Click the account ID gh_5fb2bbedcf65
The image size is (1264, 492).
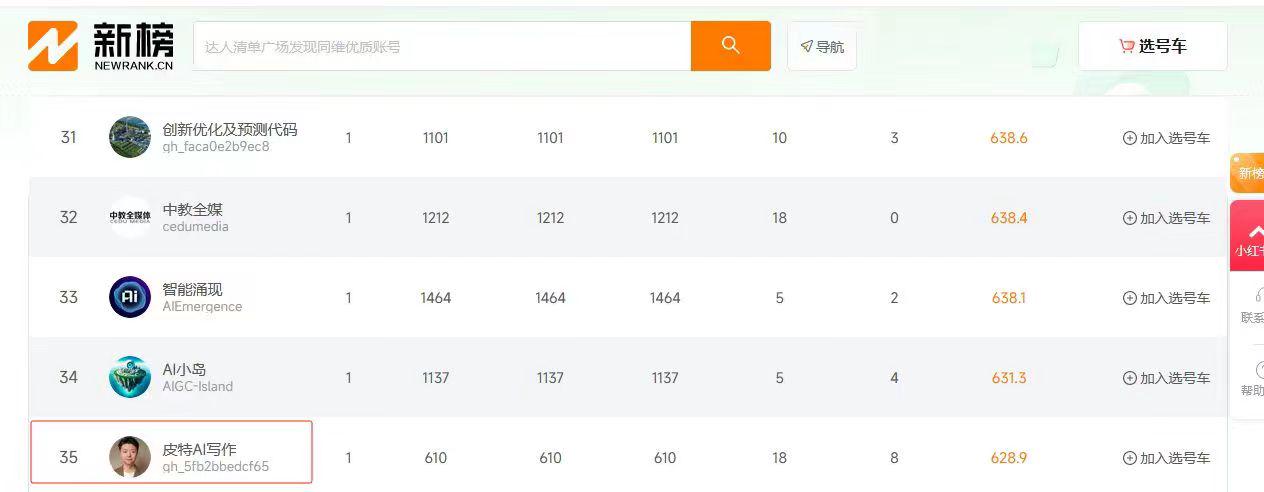click(216, 467)
